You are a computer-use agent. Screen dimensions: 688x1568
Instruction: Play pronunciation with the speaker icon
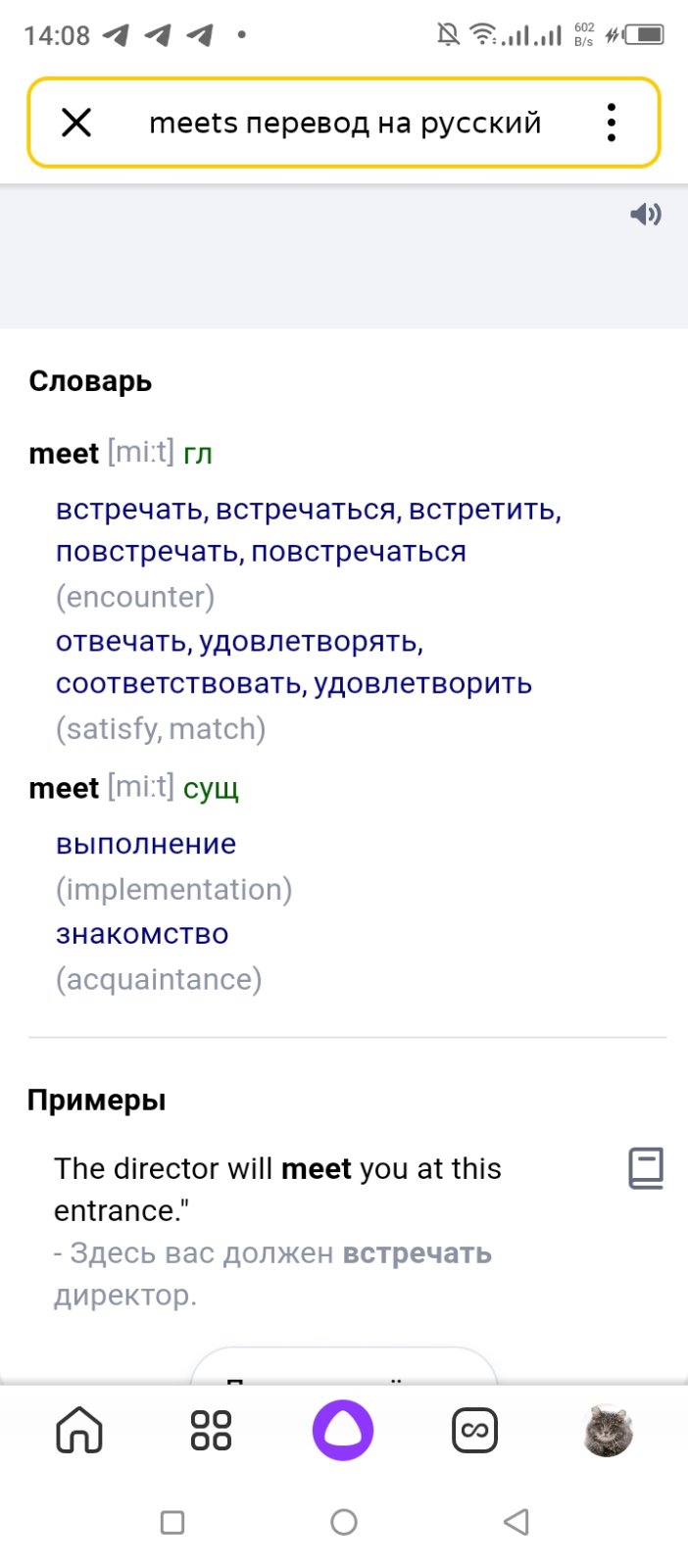645,214
